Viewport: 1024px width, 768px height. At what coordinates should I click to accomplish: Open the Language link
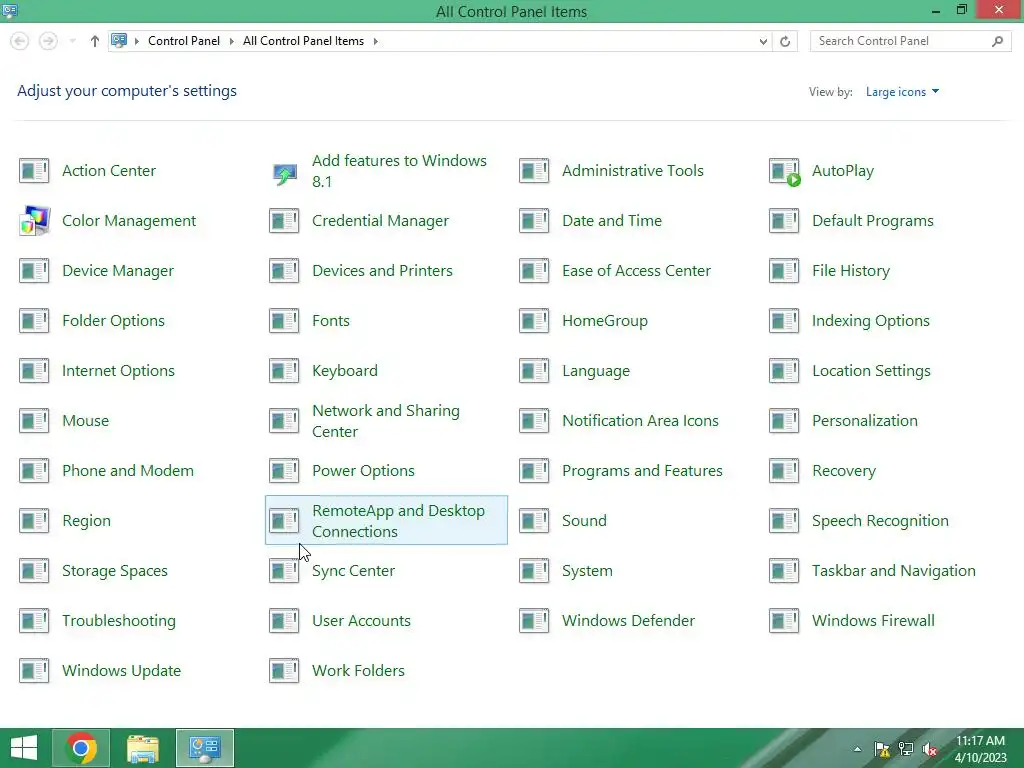click(x=596, y=371)
